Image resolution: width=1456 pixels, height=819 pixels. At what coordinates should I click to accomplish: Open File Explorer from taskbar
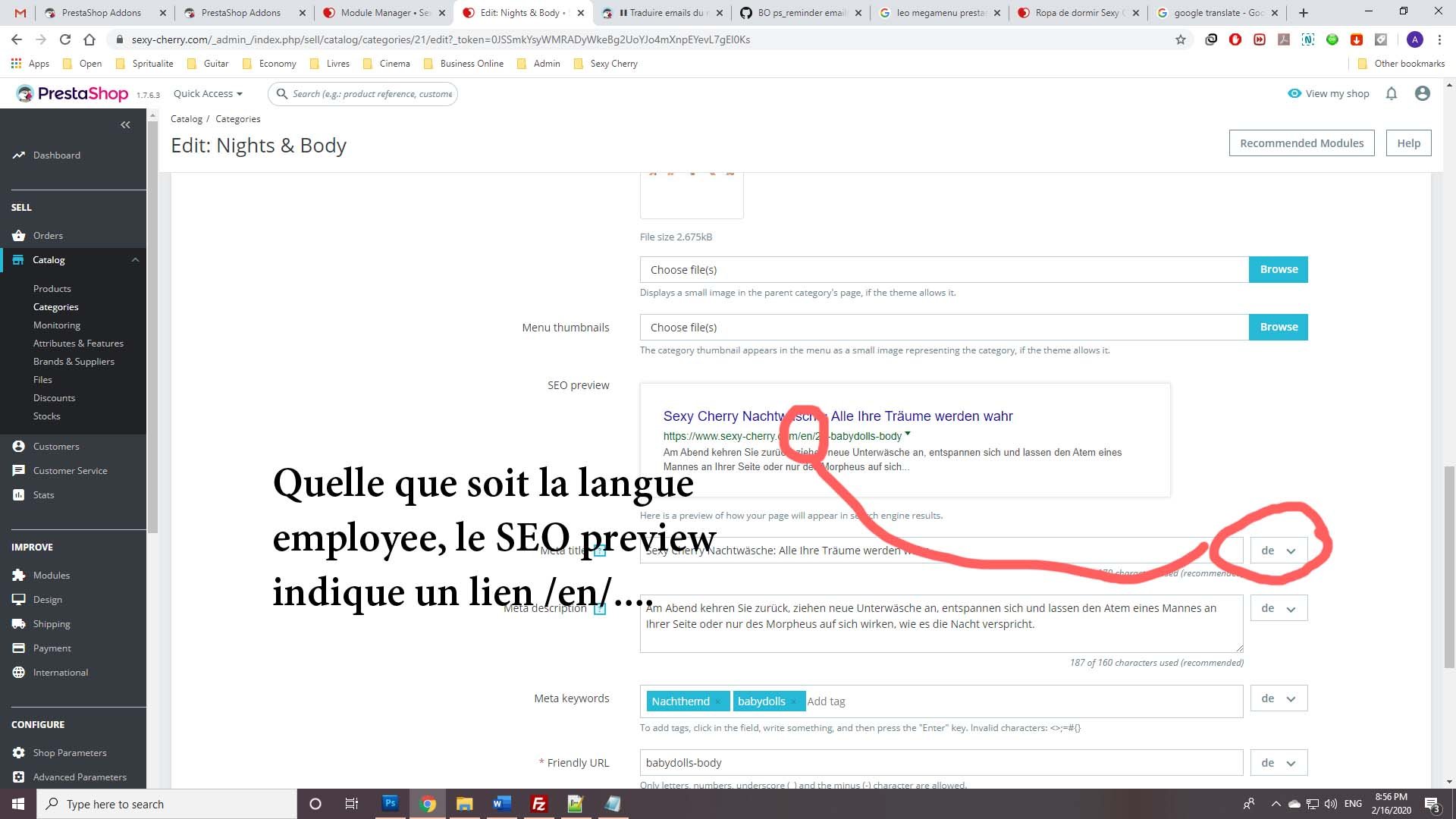tap(464, 804)
